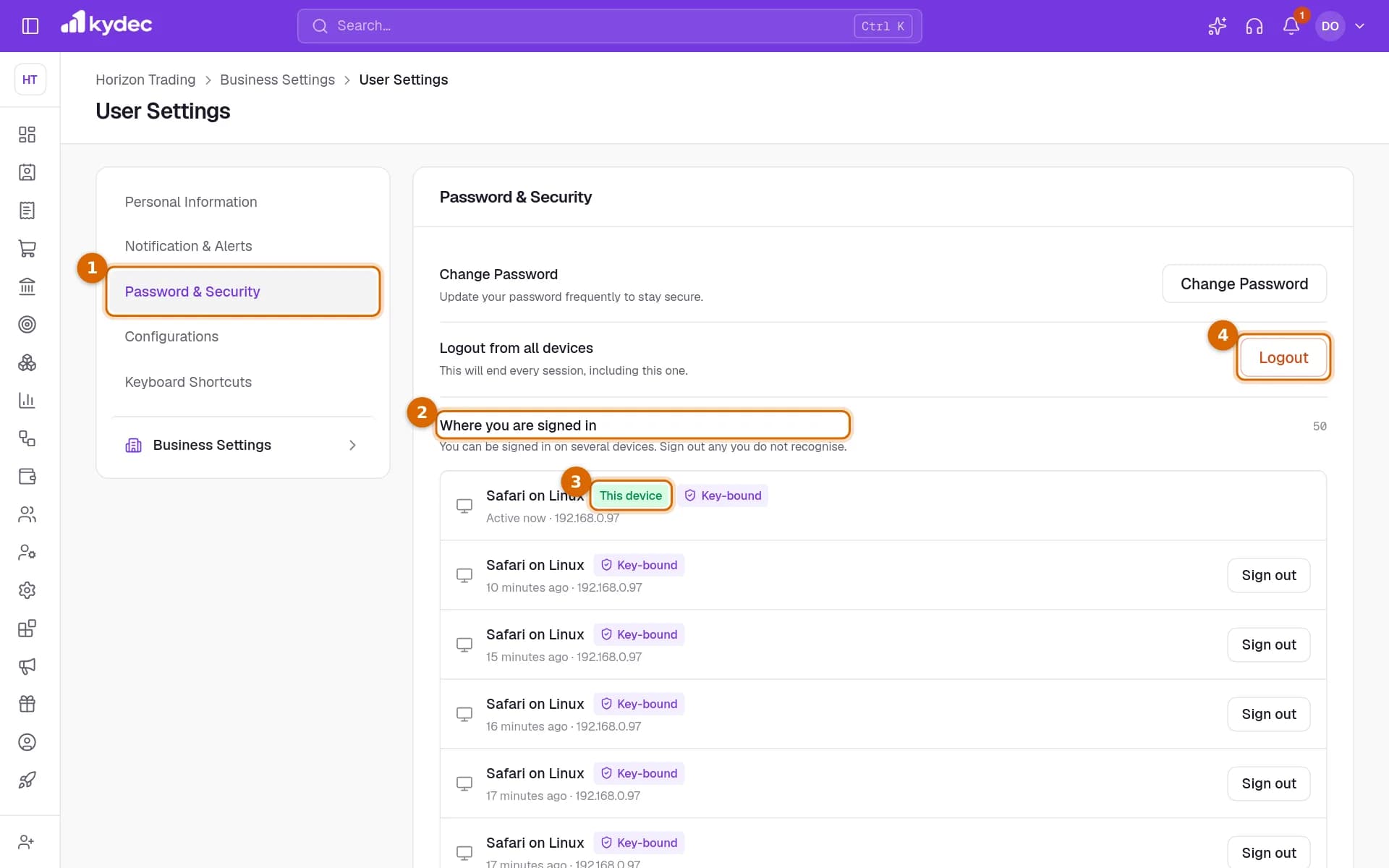Open the contacts badge icon in the sidebar
Viewport: 1389px width, 868px height.
point(27,172)
